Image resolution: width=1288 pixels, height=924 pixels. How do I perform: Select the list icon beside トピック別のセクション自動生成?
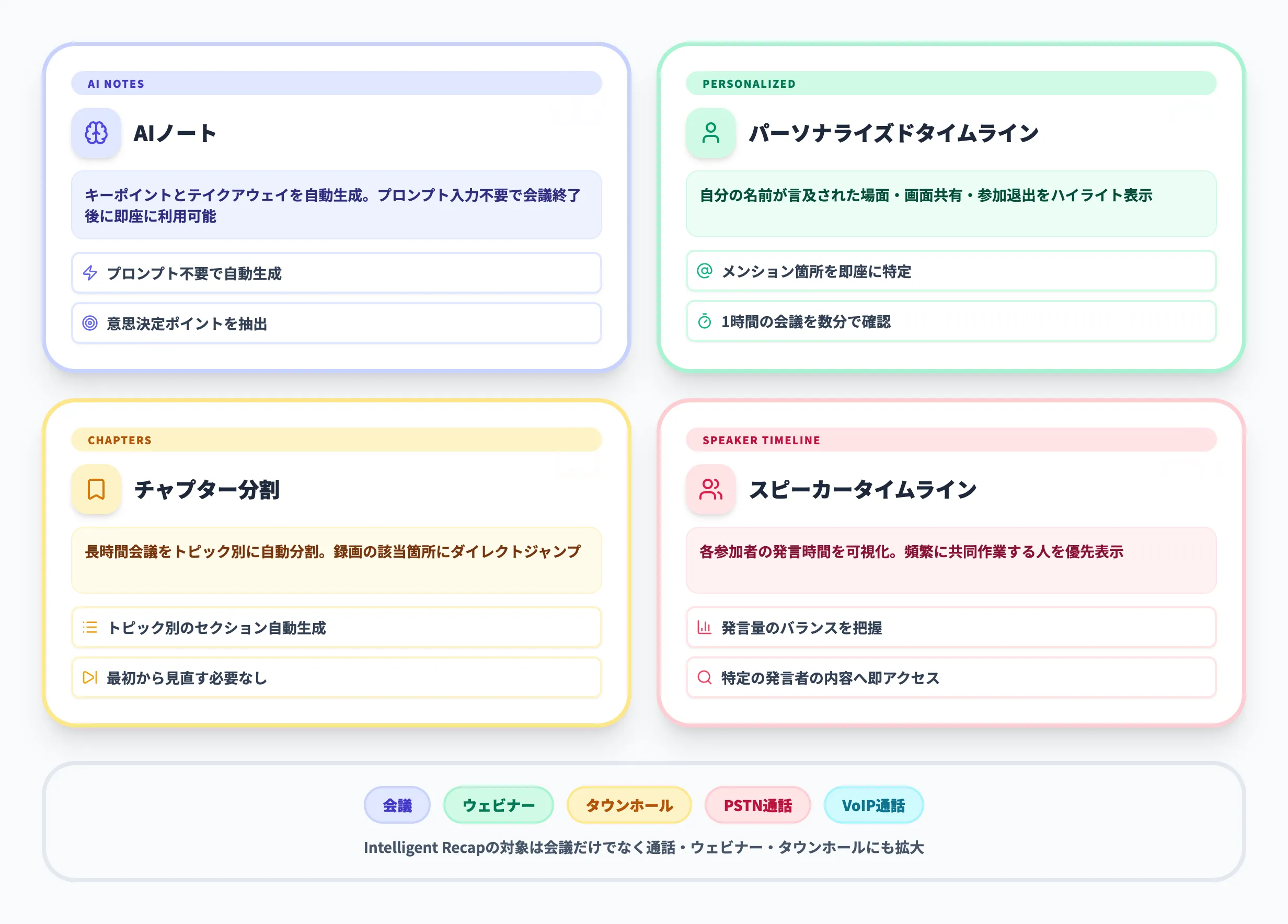click(x=90, y=628)
